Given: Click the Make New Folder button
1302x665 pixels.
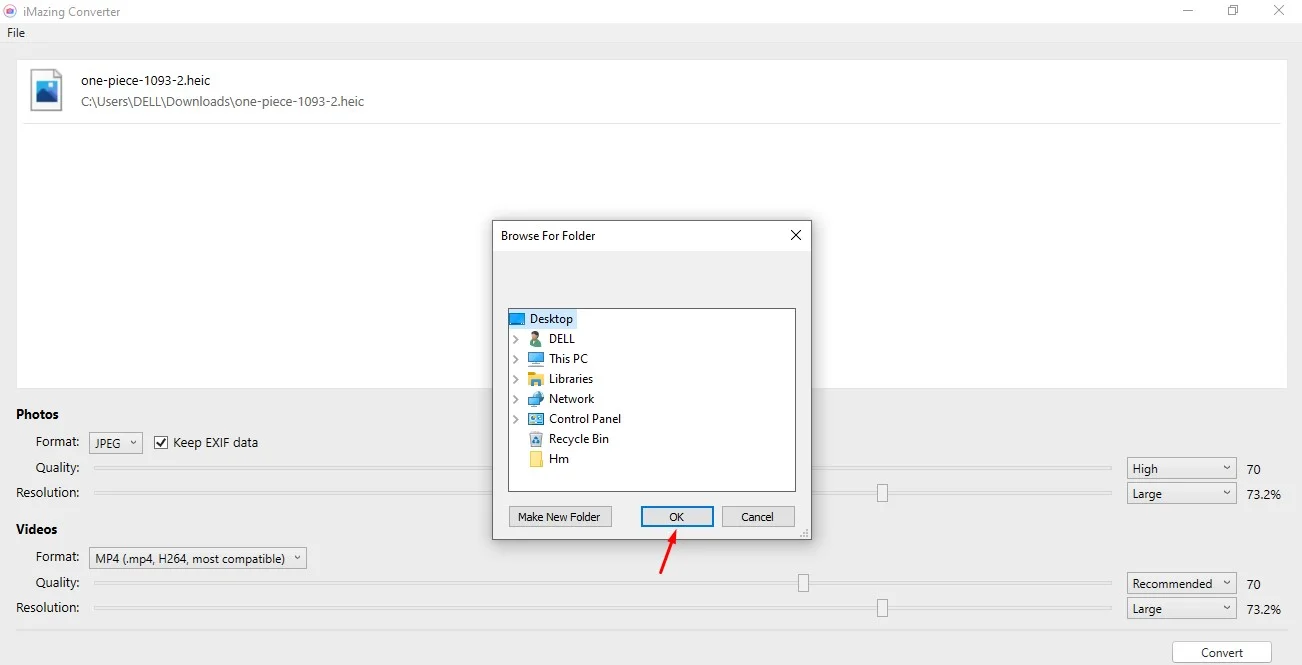Looking at the screenshot, I should (x=560, y=517).
